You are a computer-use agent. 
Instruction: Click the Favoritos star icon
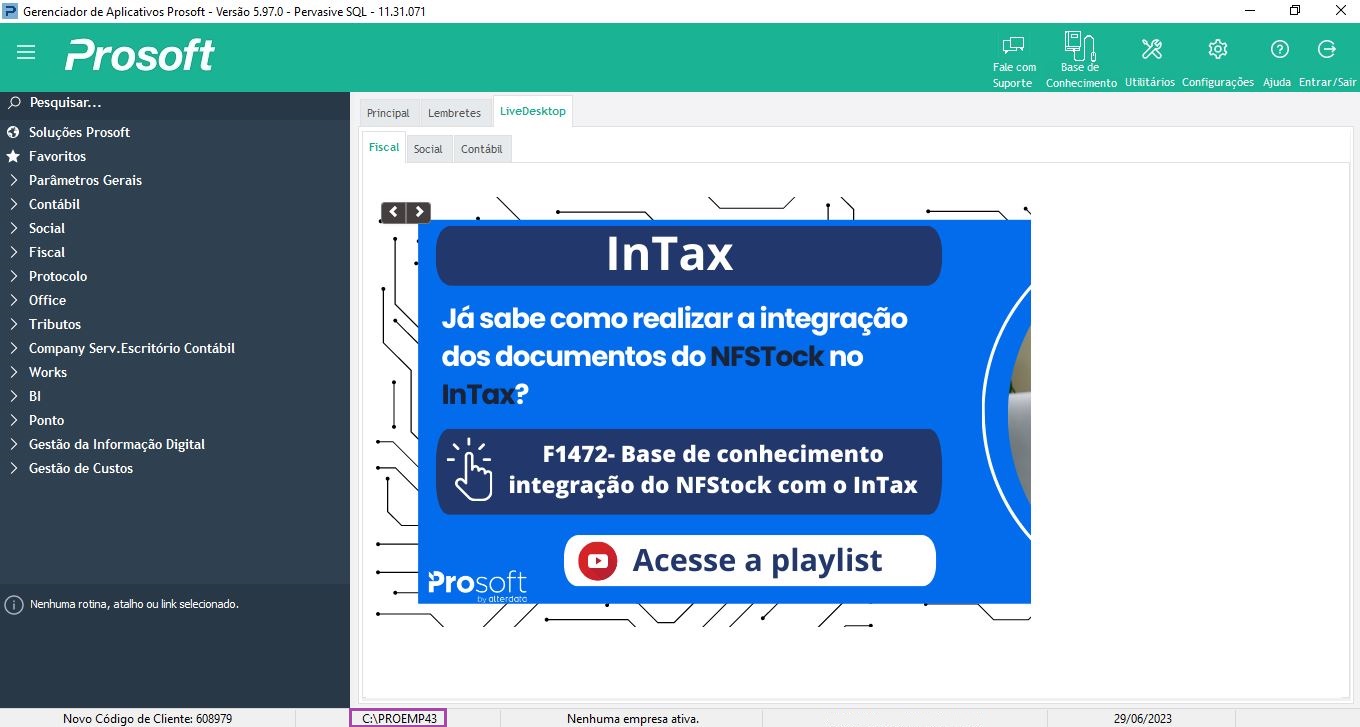click(x=14, y=156)
